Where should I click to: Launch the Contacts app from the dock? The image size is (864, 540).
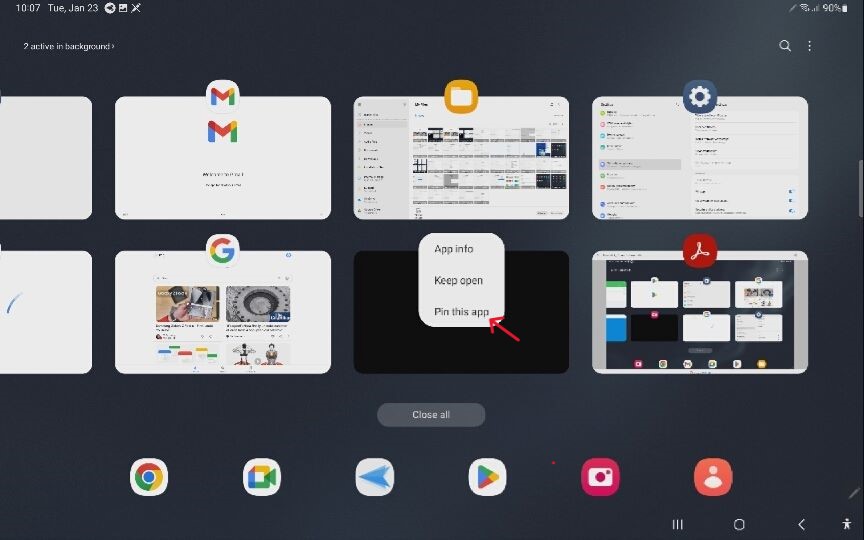(x=714, y=477)
